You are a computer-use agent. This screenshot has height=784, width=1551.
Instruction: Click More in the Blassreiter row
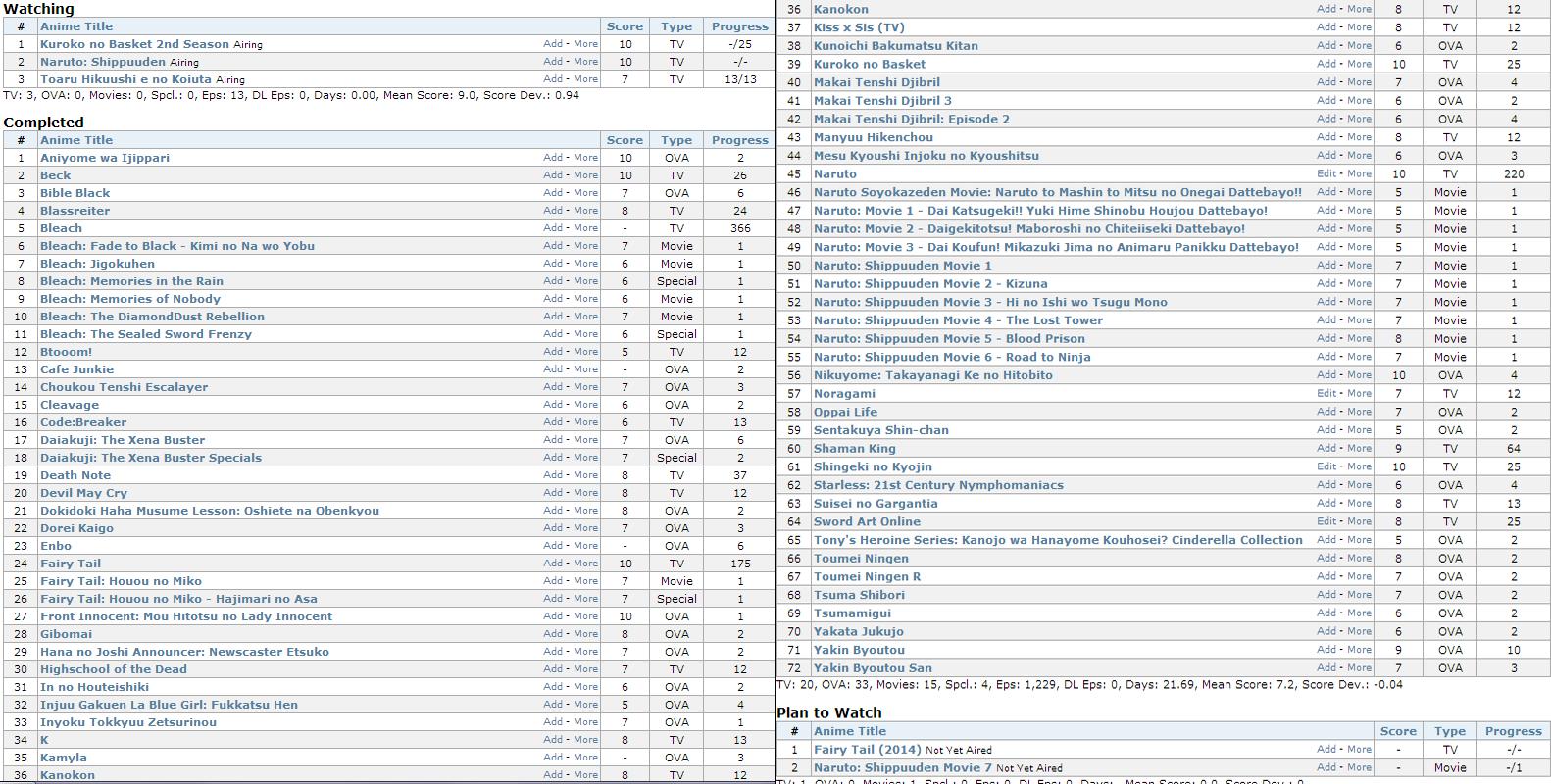point(586,210)
